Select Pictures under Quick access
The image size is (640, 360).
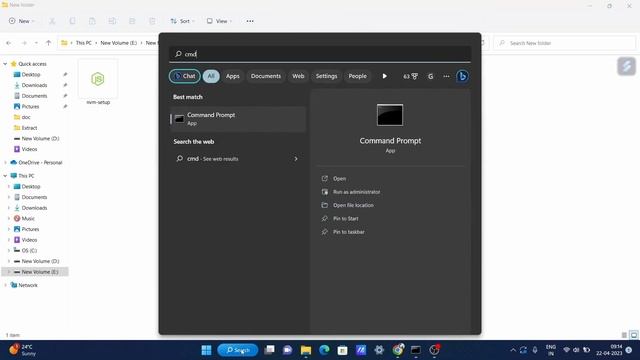tap(30, 107)
